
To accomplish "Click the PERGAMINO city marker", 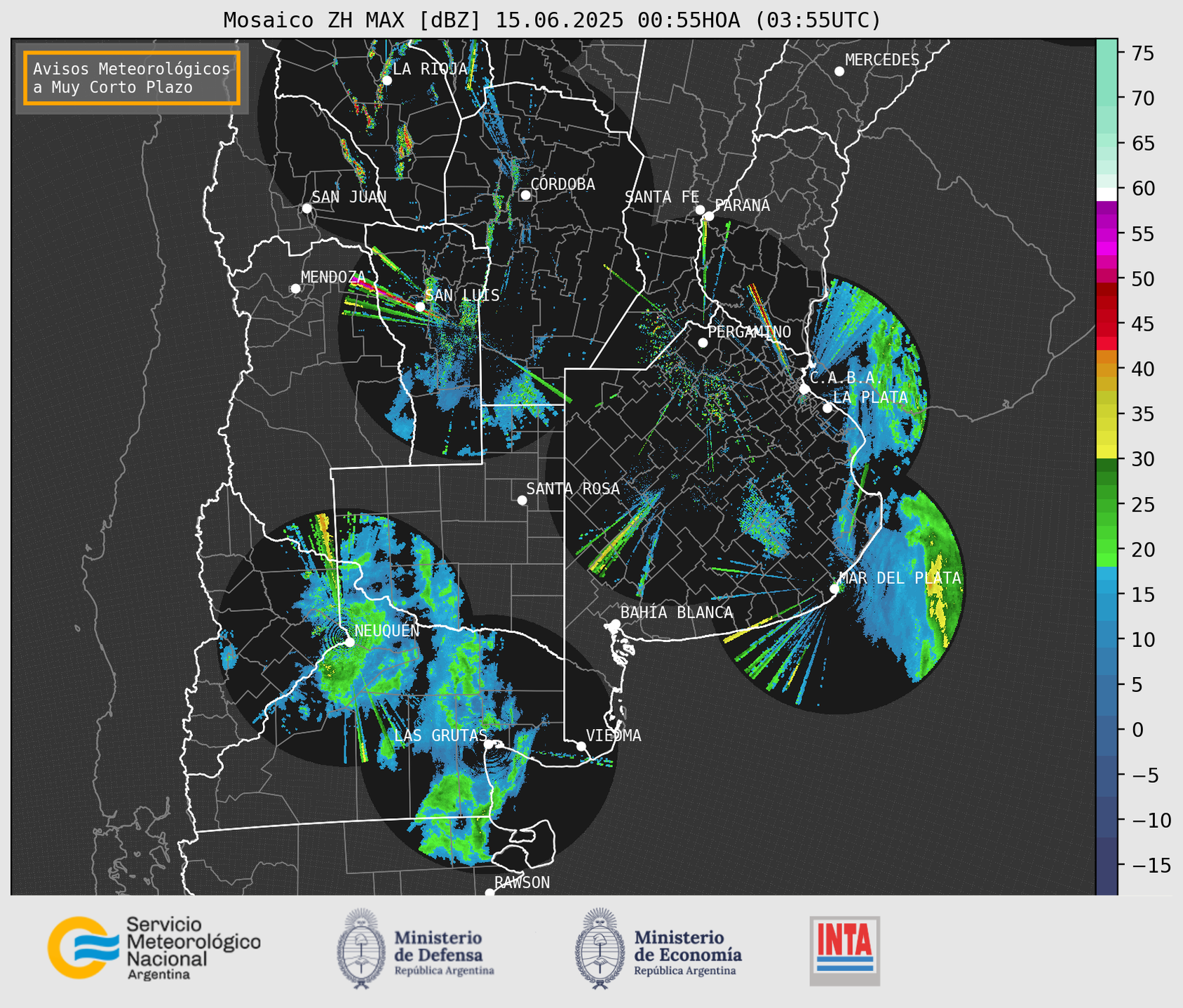I will [703, 343].
